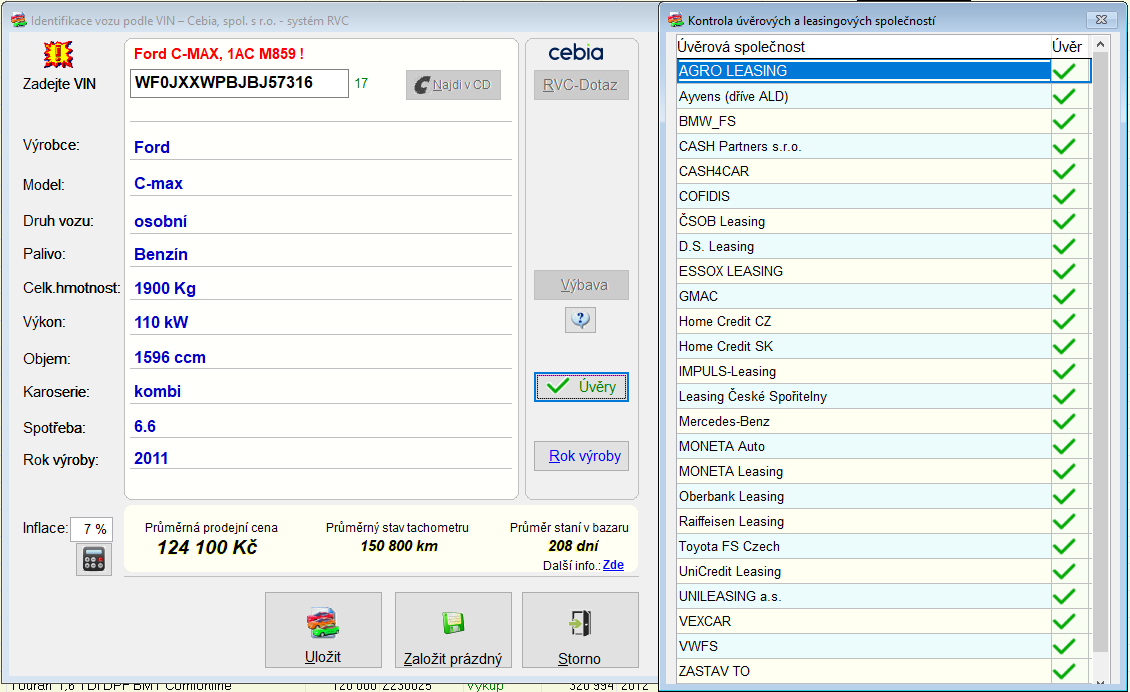Click the app icon in the Kontrola úvěrových title bar
The image size is (1130, 692).
[x=675, y=20]
